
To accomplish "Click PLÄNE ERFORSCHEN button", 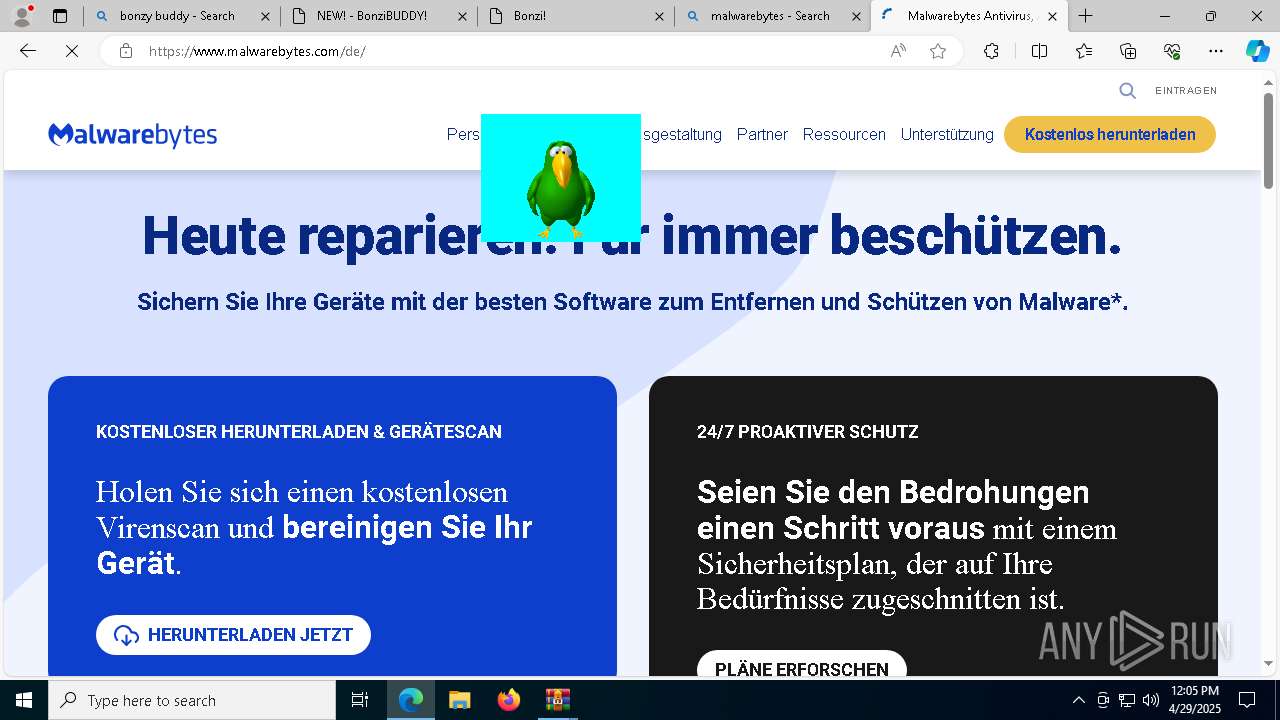I will [802, 665].
